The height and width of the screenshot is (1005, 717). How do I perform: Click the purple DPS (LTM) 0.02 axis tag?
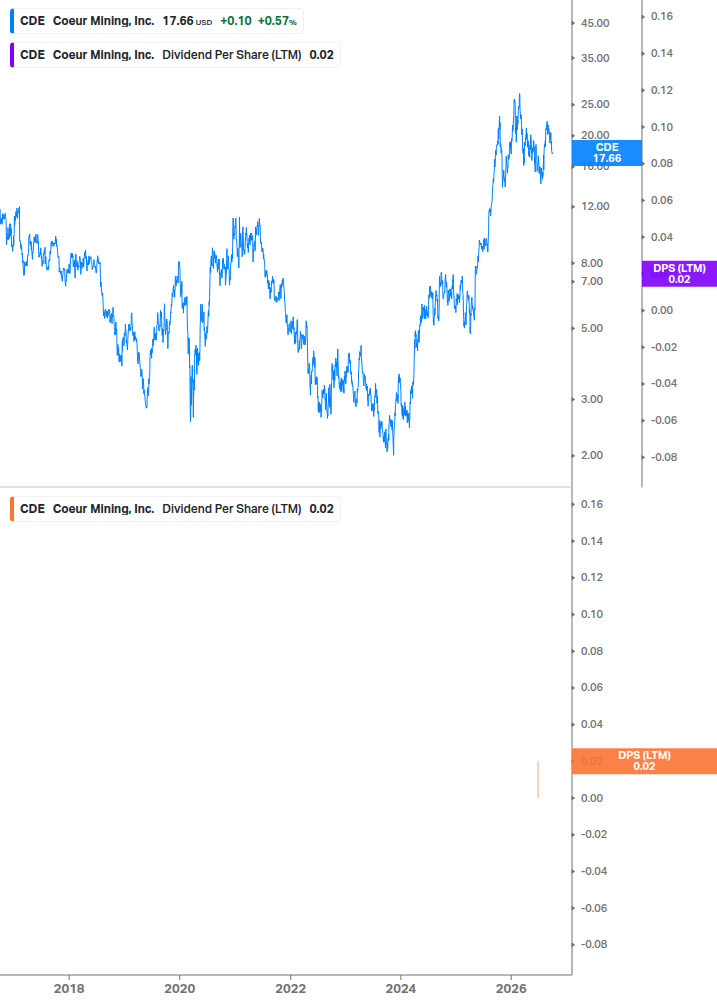679,274
